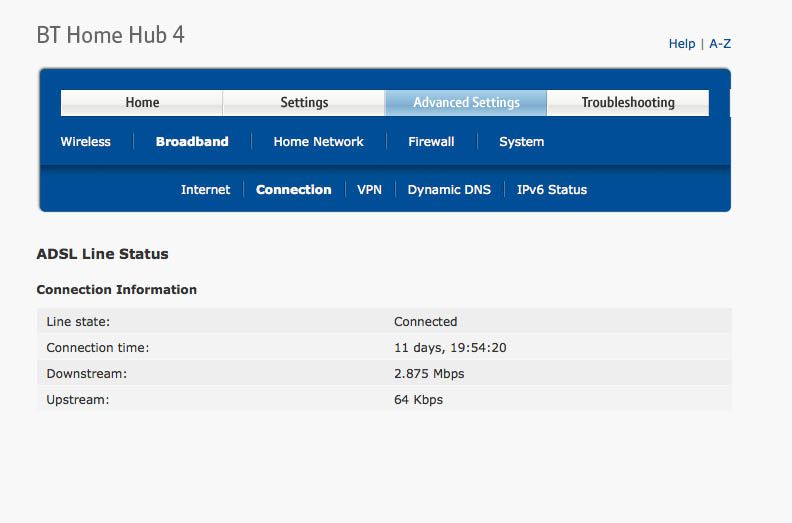Go to Dynamic DNS settings
The width and height of the screenshot is (792, 523).
point(449,189)
